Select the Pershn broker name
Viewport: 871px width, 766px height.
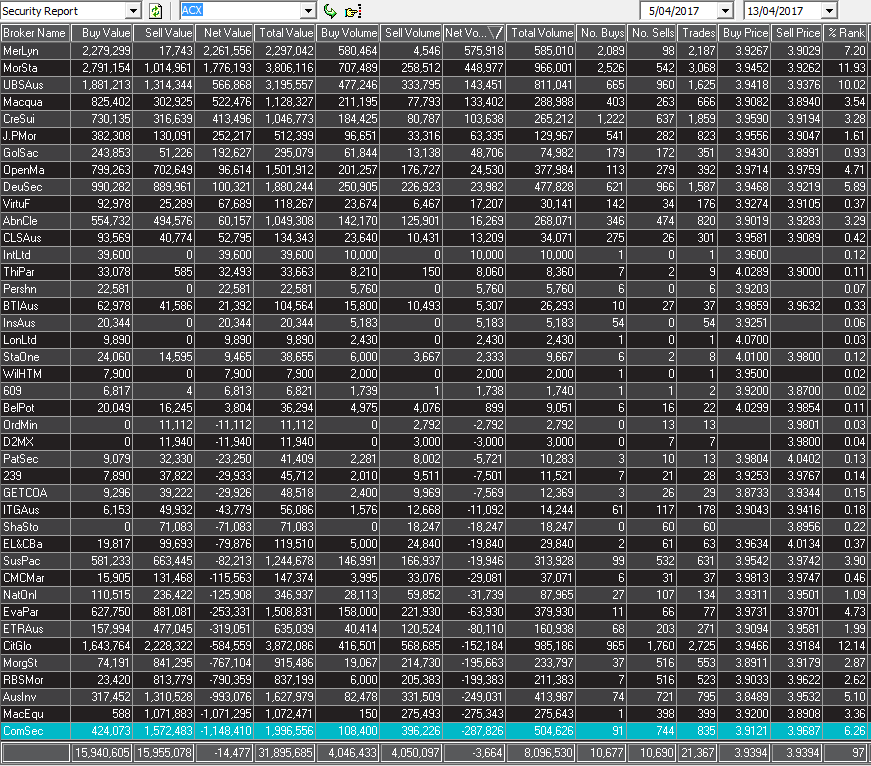(20, 289)
